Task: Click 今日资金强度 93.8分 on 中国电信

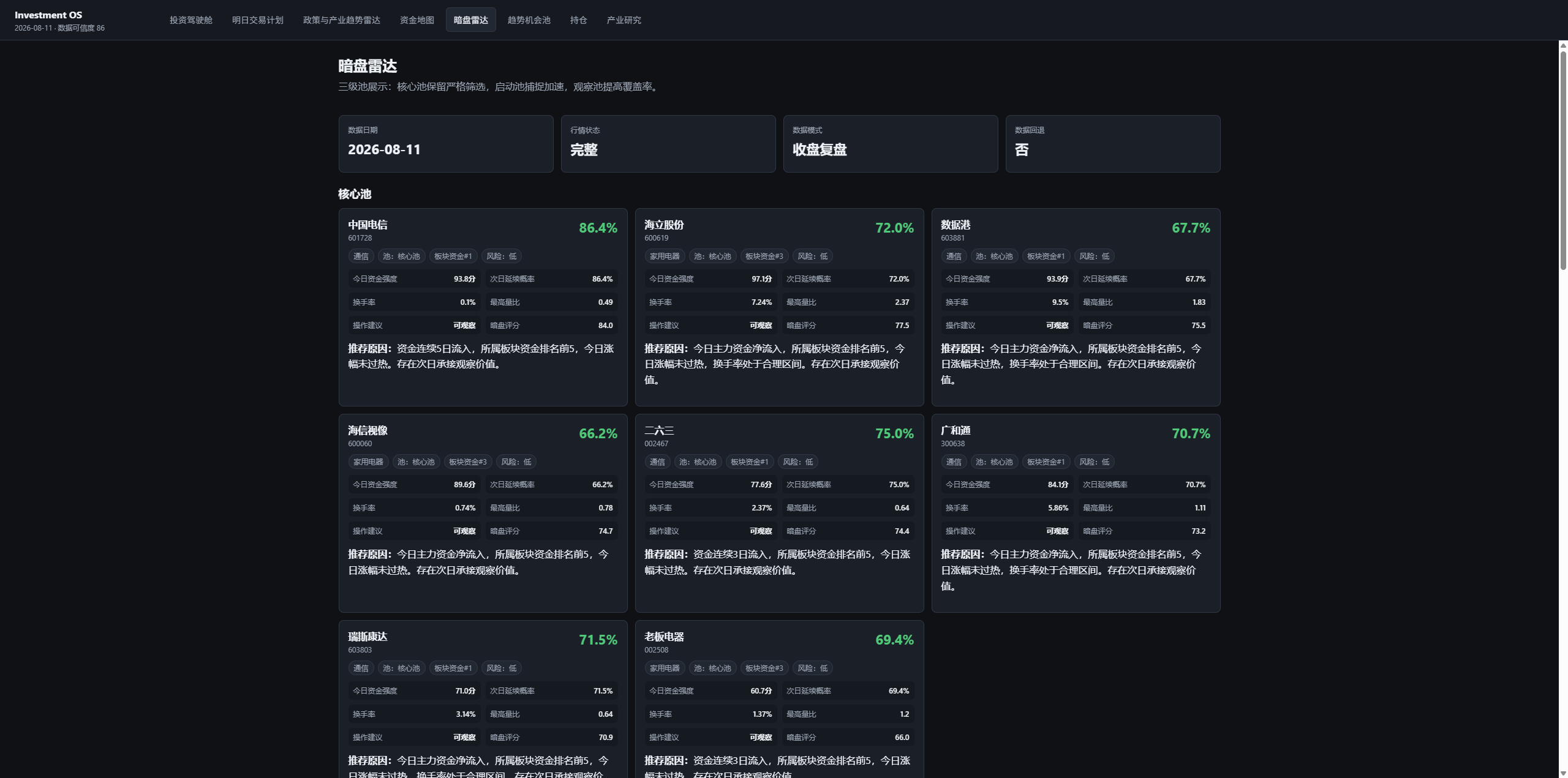Action: pos(414,279)
